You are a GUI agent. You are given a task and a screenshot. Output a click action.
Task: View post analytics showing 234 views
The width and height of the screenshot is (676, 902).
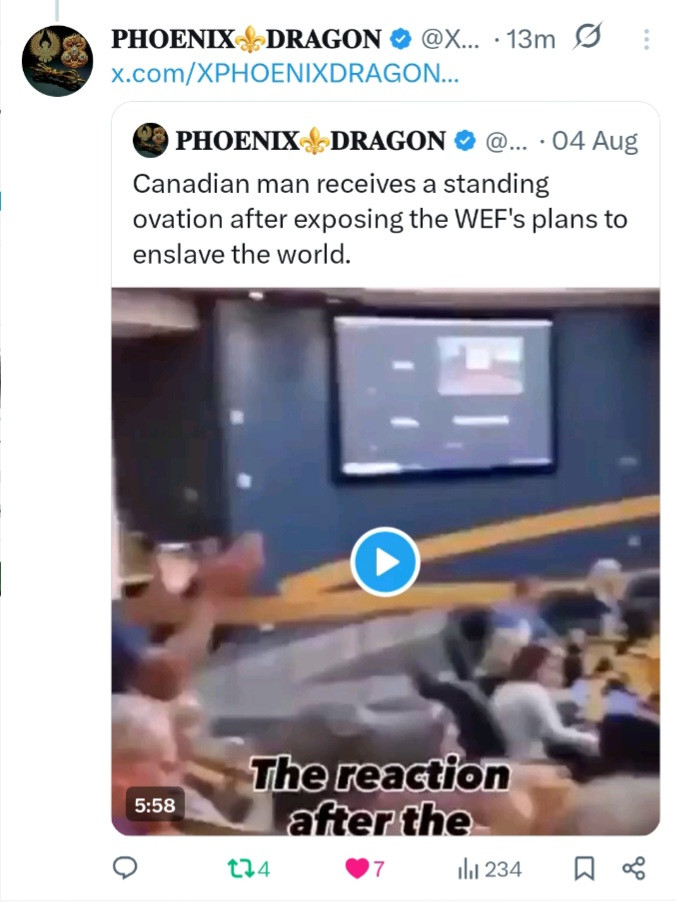(x=490, y=869)
